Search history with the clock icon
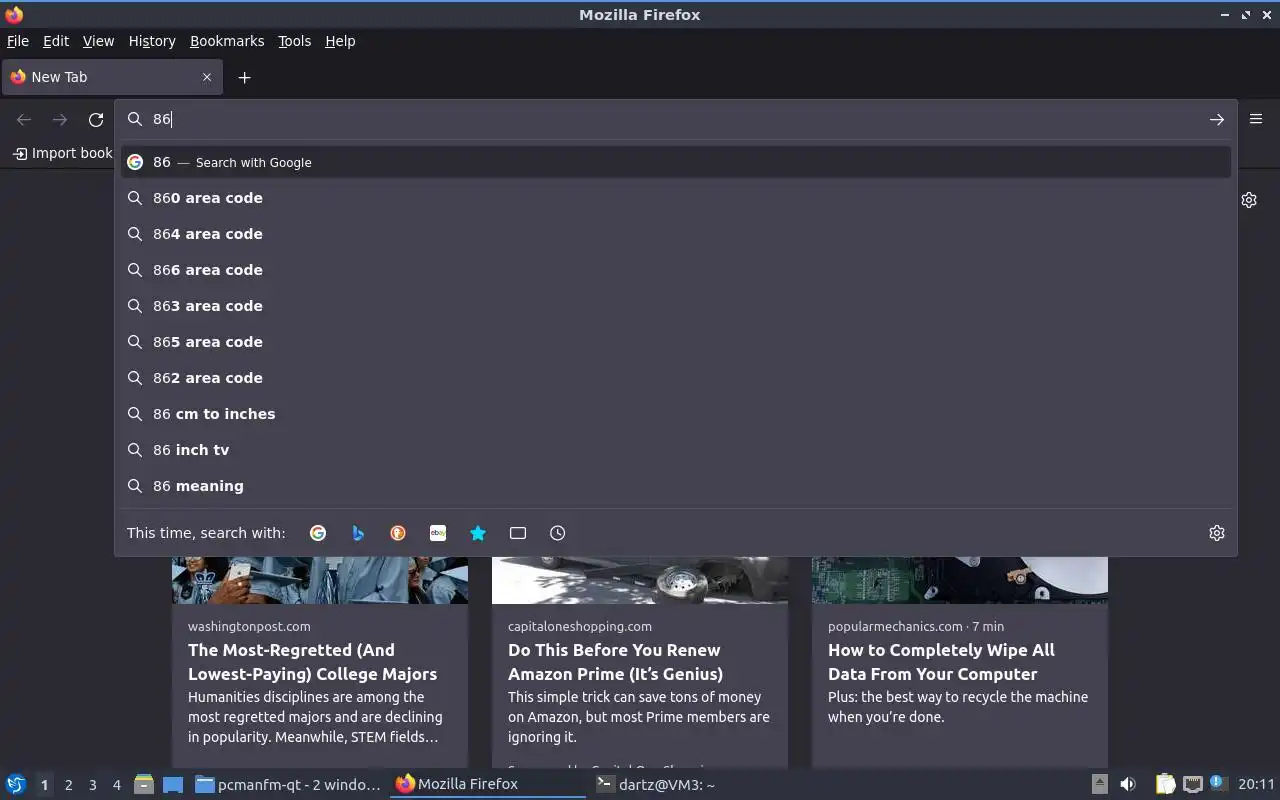 [x=558, y=533]
